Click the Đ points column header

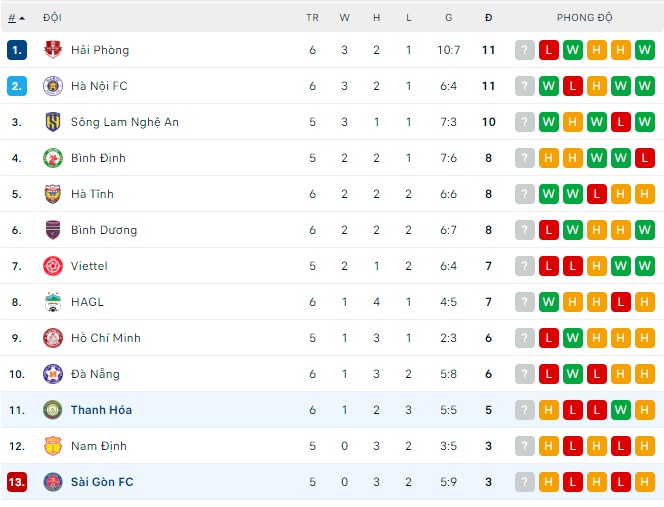pos(489,18)
